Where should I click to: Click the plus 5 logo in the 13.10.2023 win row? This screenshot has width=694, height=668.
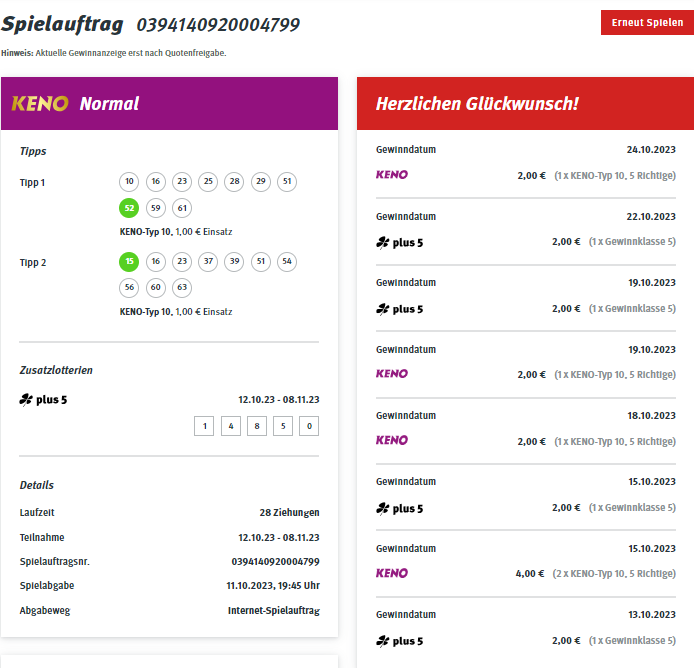tap(400, 641)
